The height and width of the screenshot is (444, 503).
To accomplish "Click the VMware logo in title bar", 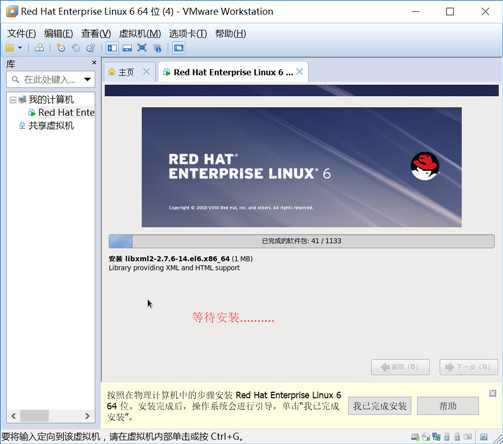I will [12, 11].
